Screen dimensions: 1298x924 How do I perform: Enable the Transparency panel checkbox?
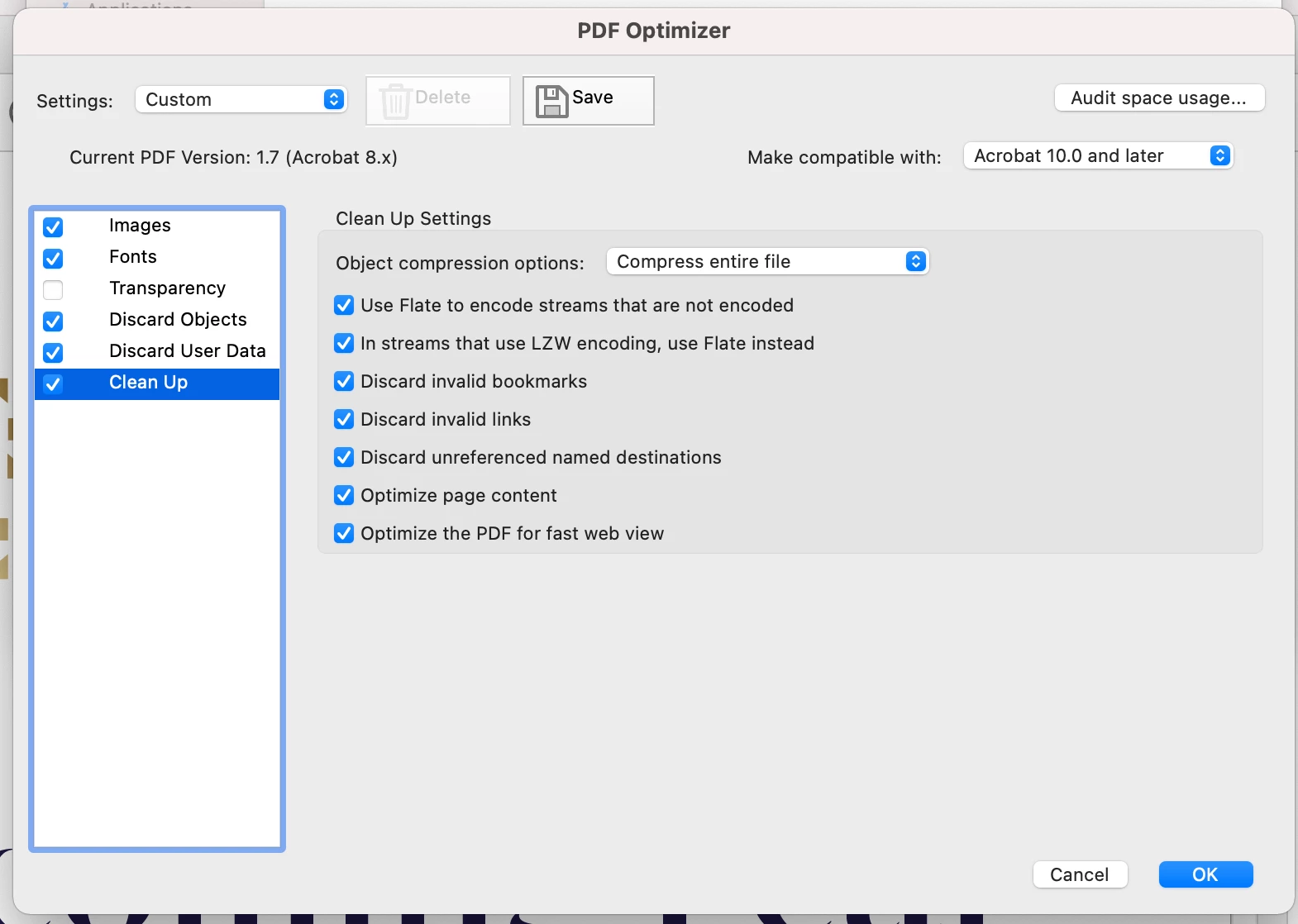[x=53, y=289]
